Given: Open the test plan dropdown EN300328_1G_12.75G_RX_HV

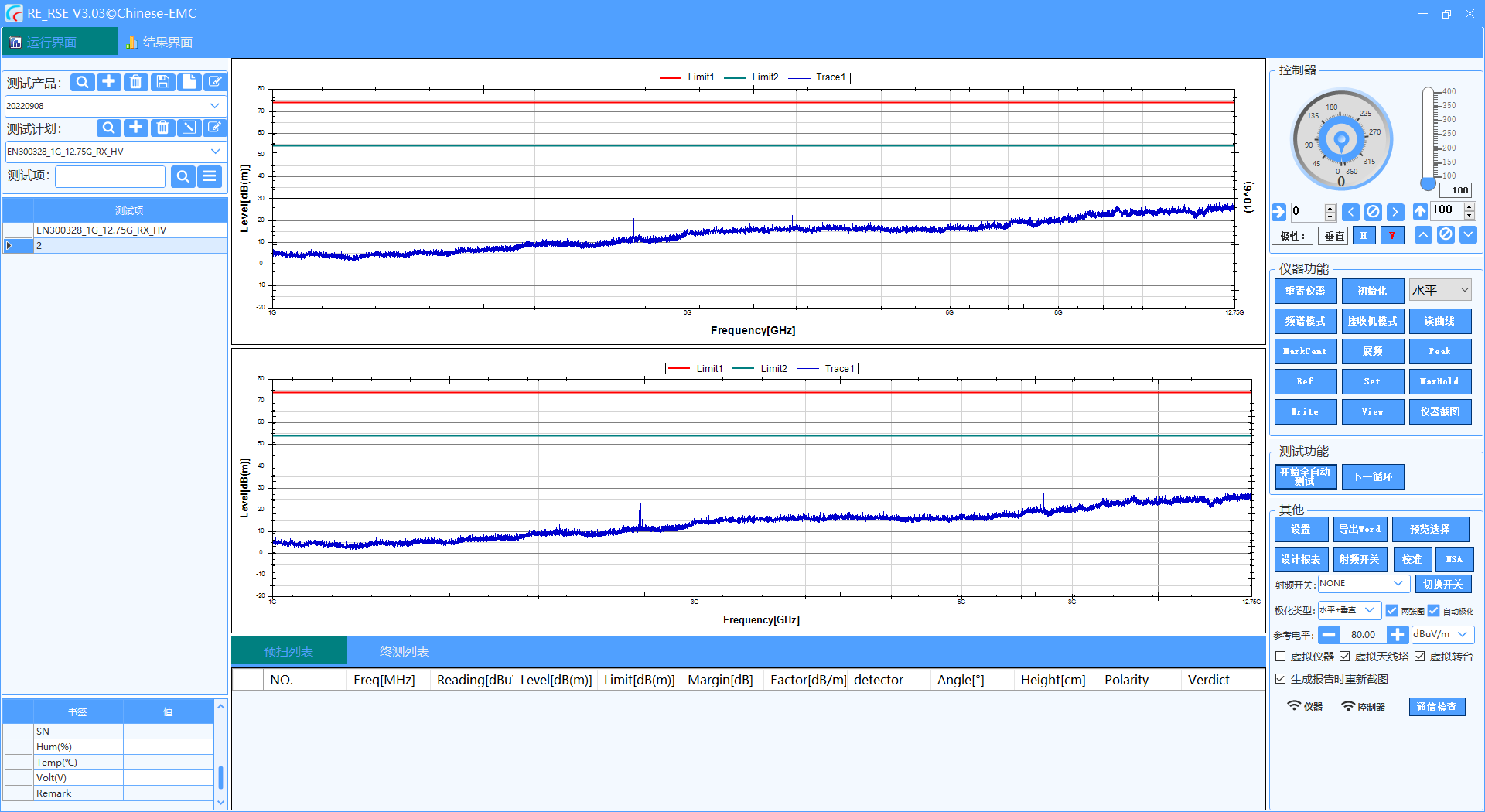Looking at the screenshot, I should pos(115,152).
